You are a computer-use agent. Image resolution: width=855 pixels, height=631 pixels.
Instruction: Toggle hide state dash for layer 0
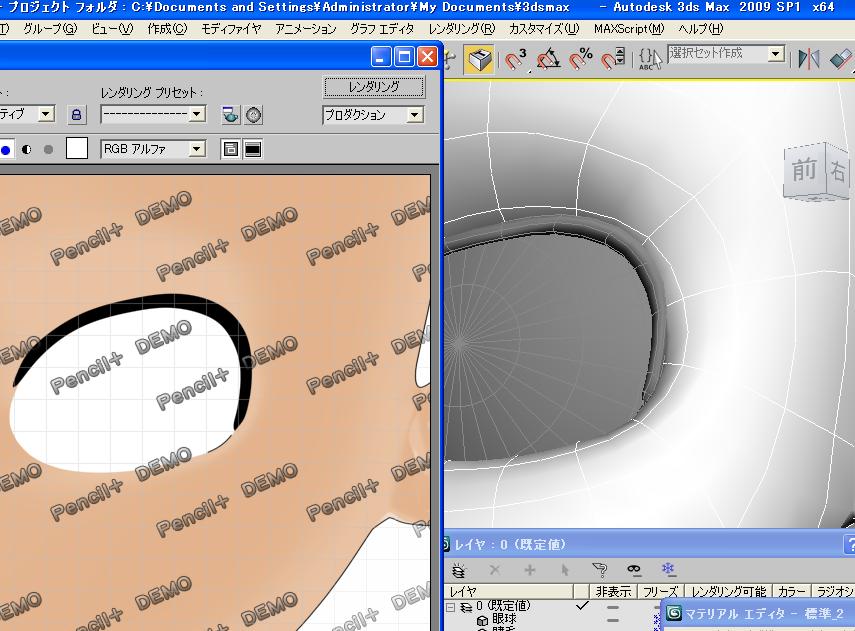pyautogui.click(x=613, y=607)
